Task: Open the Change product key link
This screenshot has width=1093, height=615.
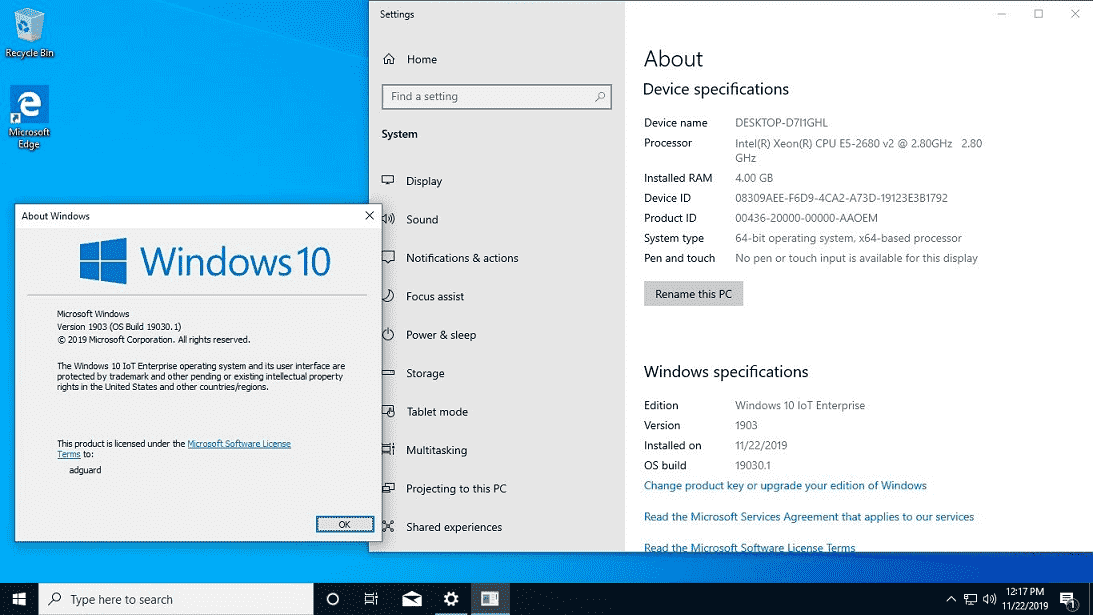Action: click(785, 485)
